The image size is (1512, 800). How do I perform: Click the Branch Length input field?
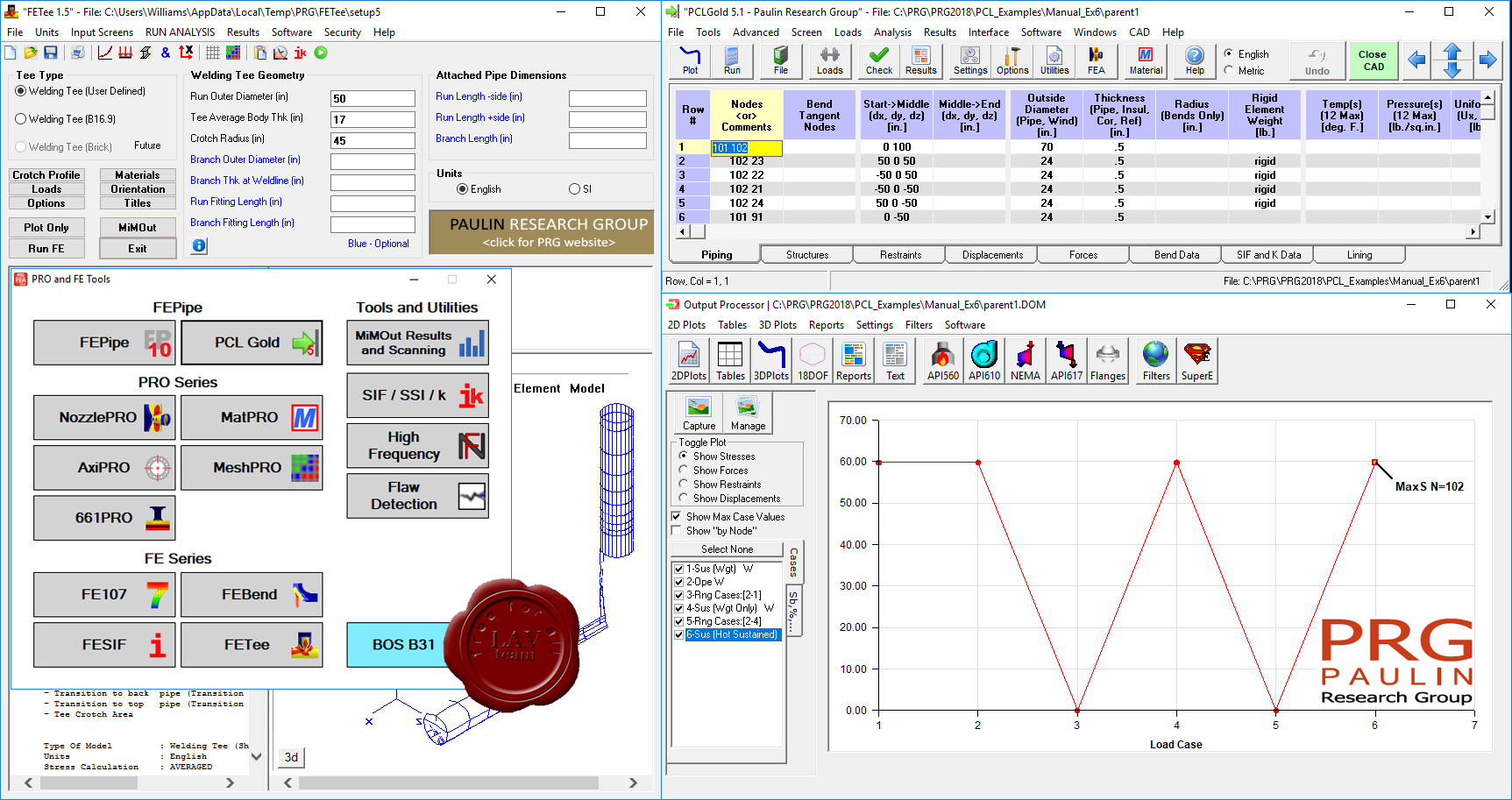coord(607,140)
